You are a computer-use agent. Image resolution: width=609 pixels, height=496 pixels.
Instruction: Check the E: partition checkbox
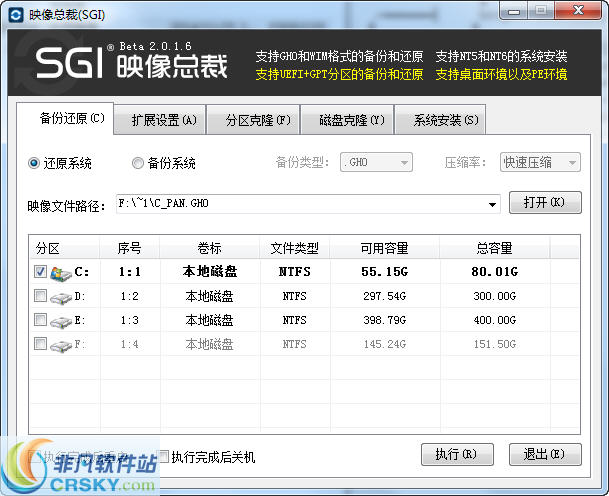tap(40, 320)
